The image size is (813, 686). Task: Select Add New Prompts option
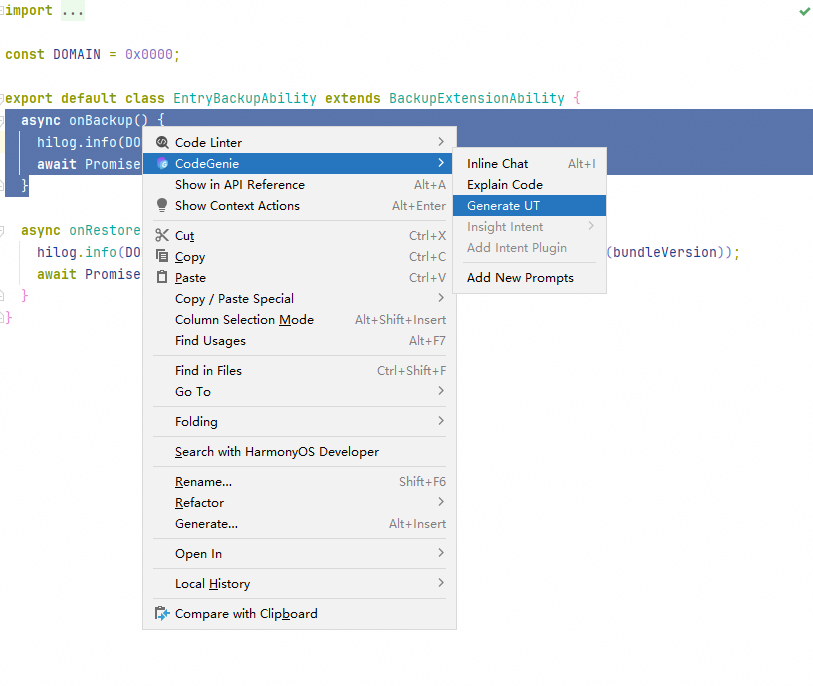(520, 278)
